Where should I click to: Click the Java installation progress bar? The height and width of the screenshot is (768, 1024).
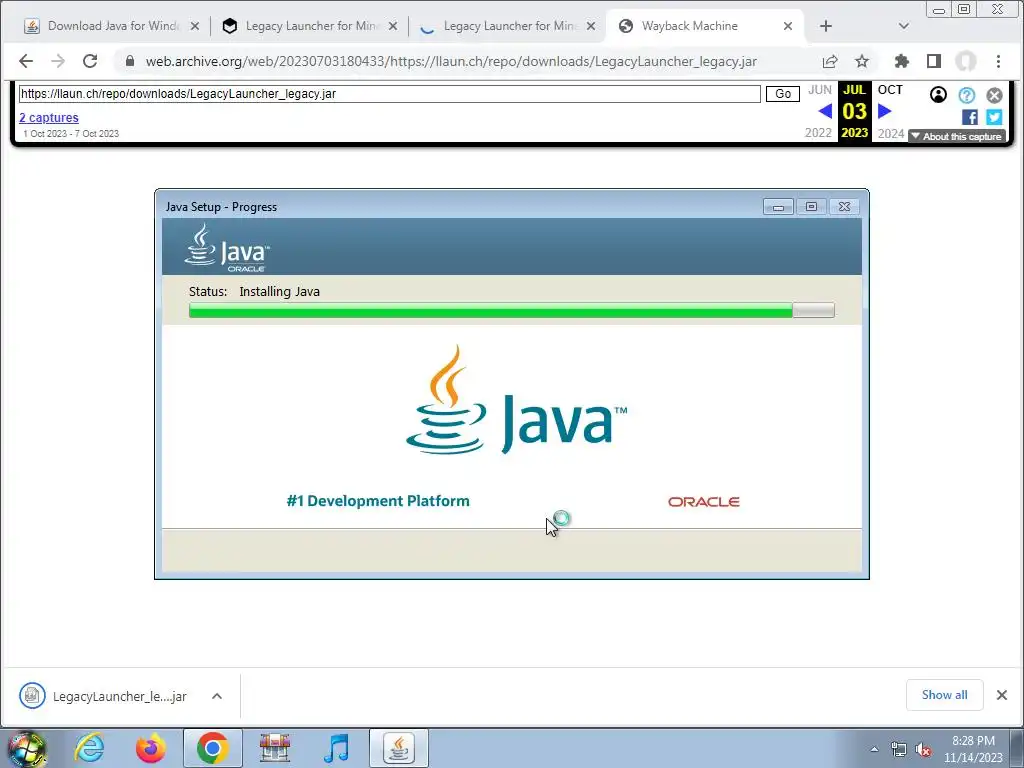[511, 310]
